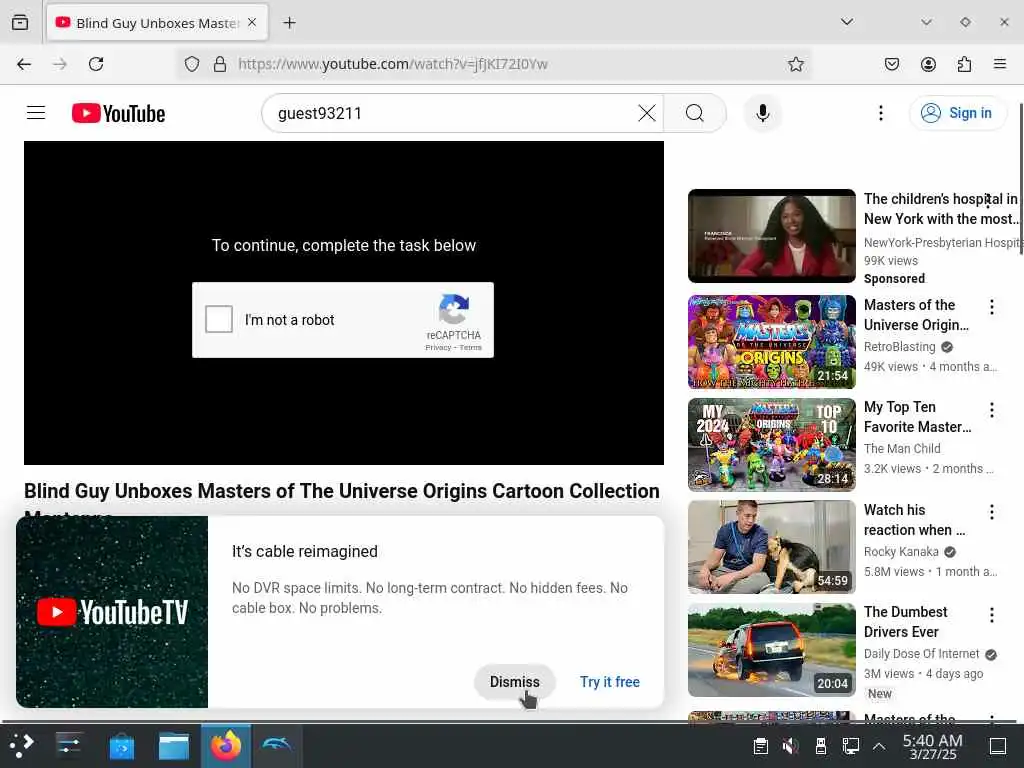The height and width of the screenshot is (768, 1024).
Task: Click the Firefox taskbar icon
Action: pyautogui.click(x=225, y=746)
